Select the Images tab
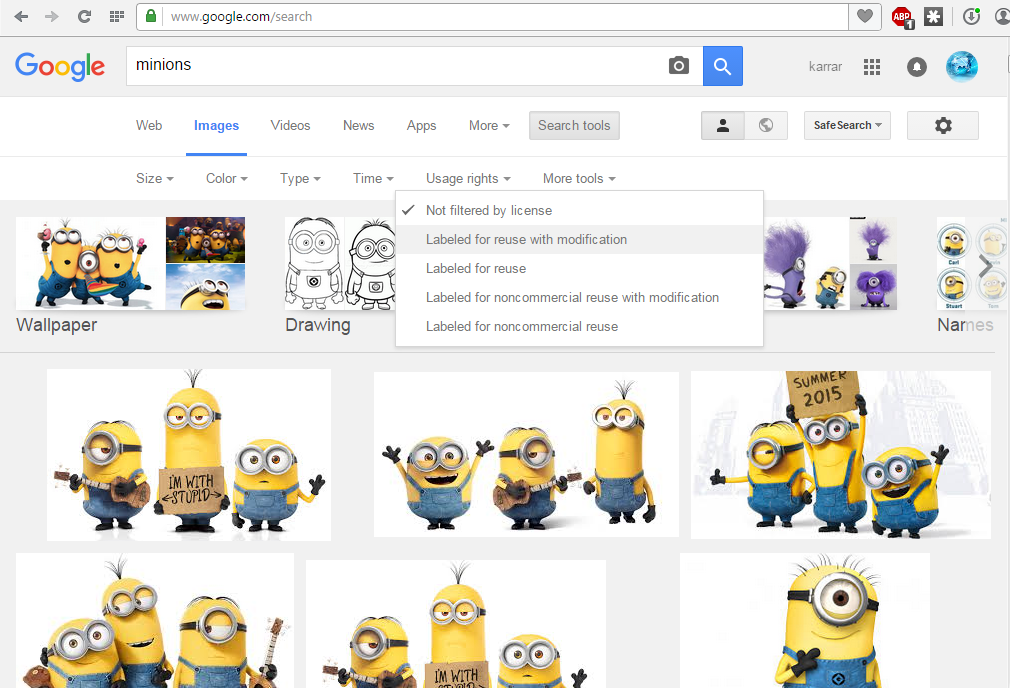The width and height of the screenshot is (1010, 688). pos(216,126)
